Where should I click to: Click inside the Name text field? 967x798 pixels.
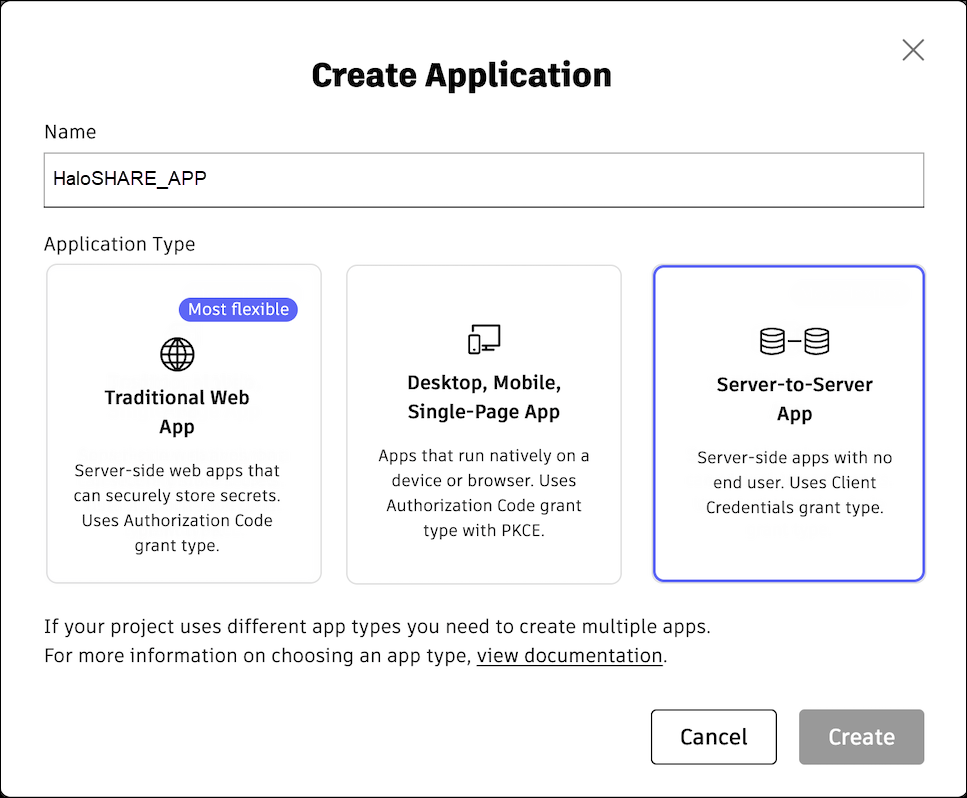tap(484, 180)
